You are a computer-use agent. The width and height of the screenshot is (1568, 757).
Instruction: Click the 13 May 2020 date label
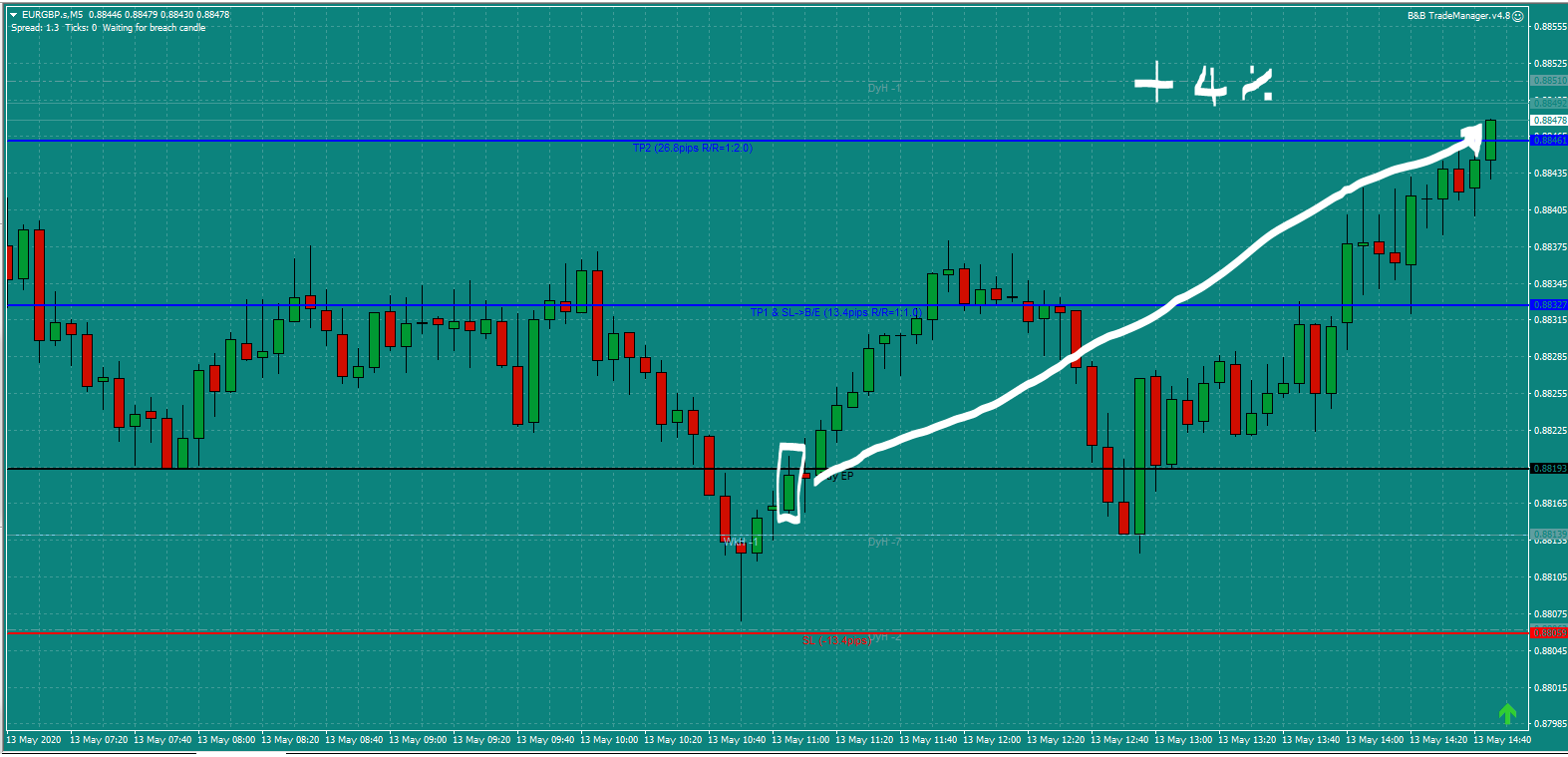34,740
